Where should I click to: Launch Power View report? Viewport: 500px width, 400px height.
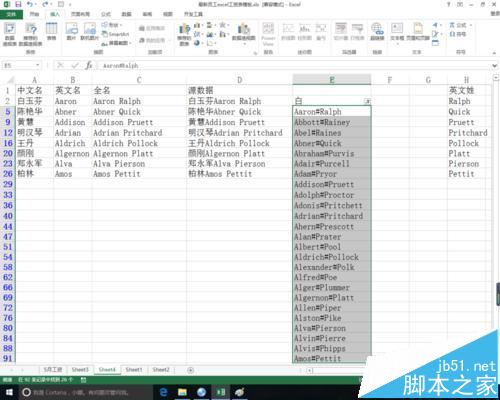pyautogui.click(x=268, y=34)
